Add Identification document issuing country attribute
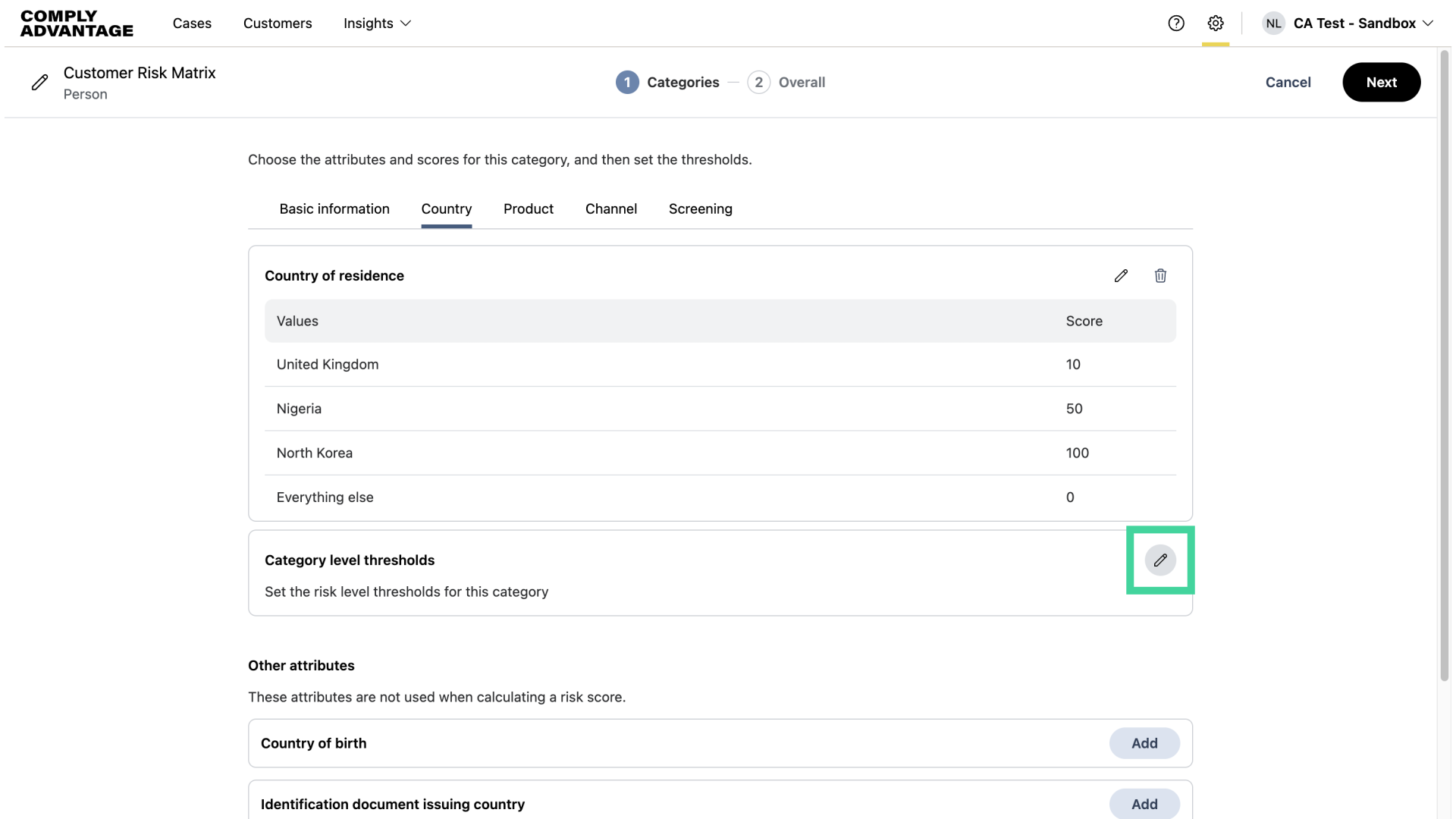The image size is (1456, 819). 1144,804
